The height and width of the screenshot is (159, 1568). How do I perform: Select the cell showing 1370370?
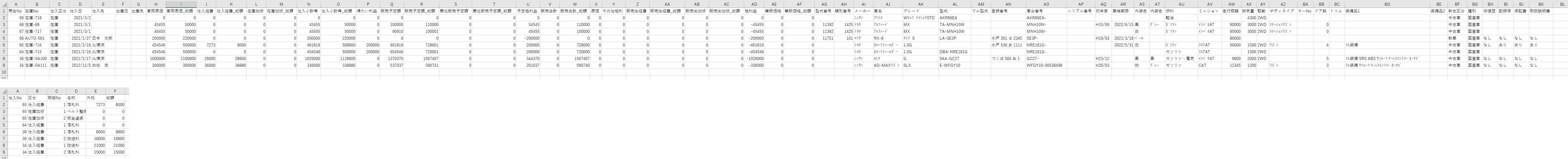[x=391, y=59]
